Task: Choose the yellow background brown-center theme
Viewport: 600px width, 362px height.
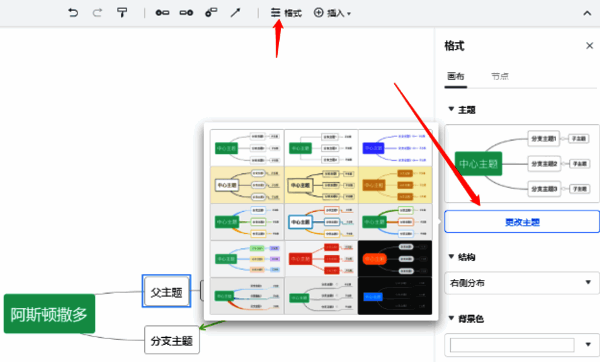Action: (395, 185)
